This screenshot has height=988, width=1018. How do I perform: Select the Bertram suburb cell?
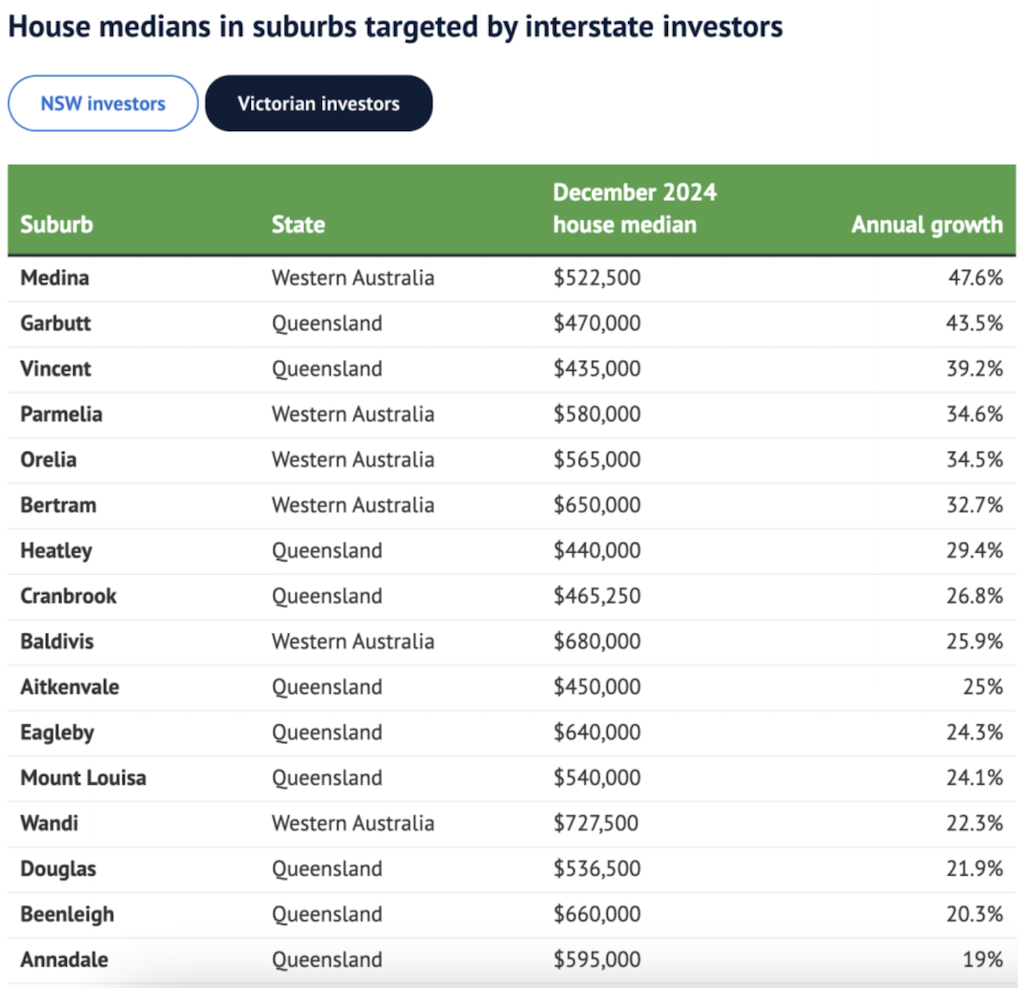click(58, 505)
